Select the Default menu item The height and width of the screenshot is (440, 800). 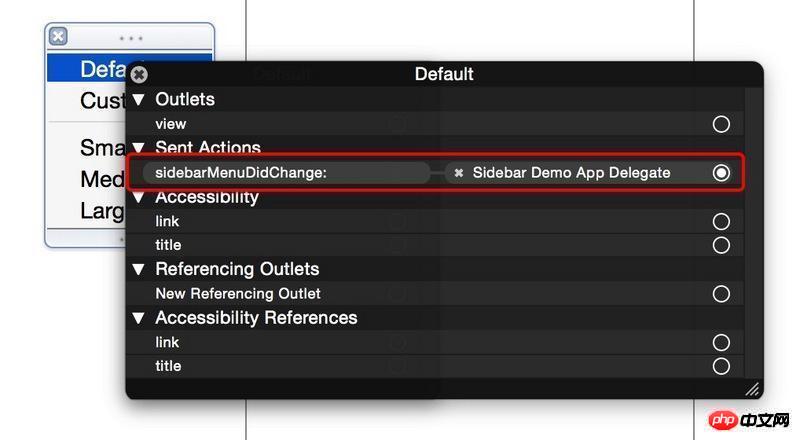click(86, 69)
